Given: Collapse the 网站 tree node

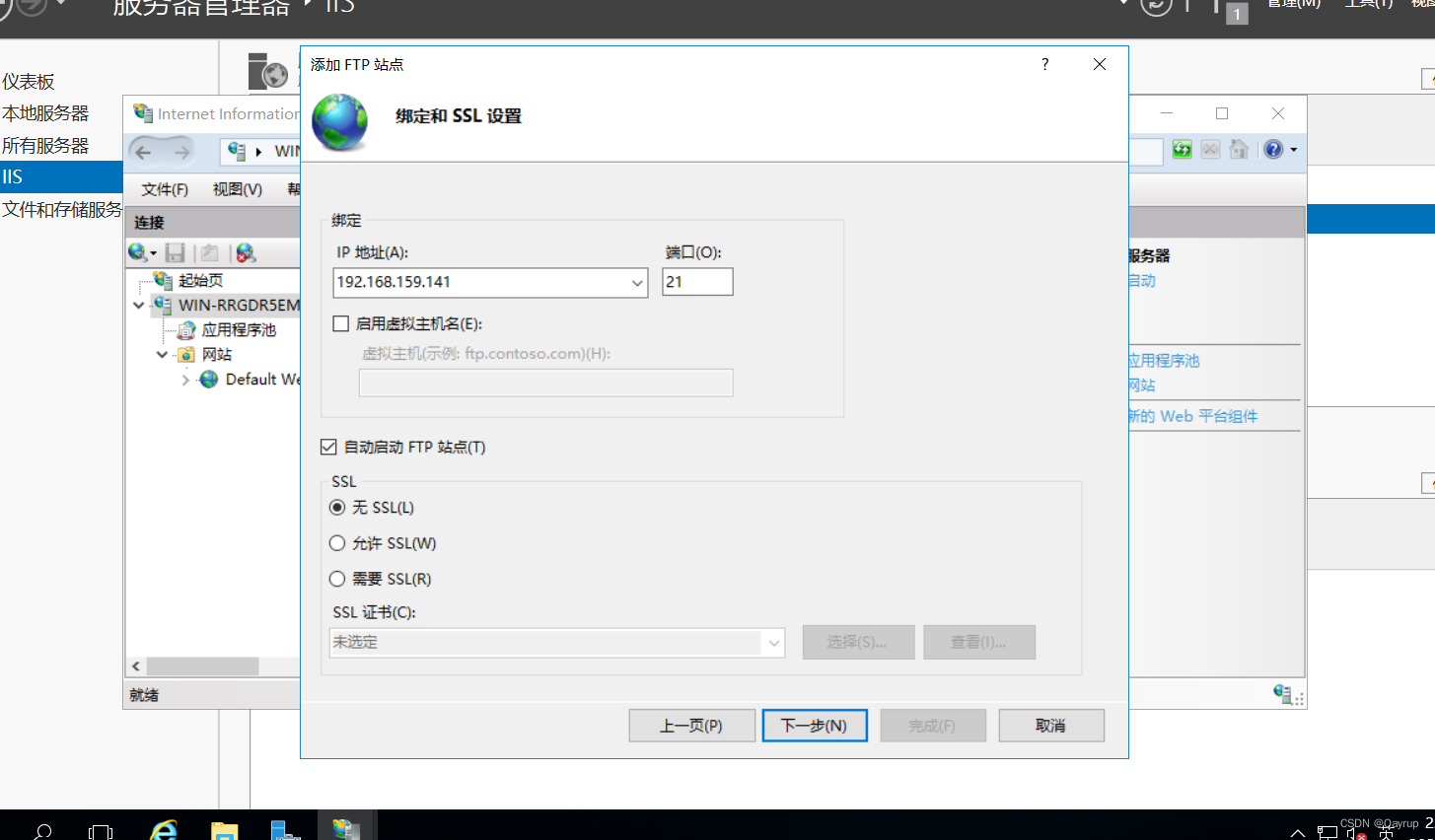Looking at the screenshot, I should click(x=162, y=355).
